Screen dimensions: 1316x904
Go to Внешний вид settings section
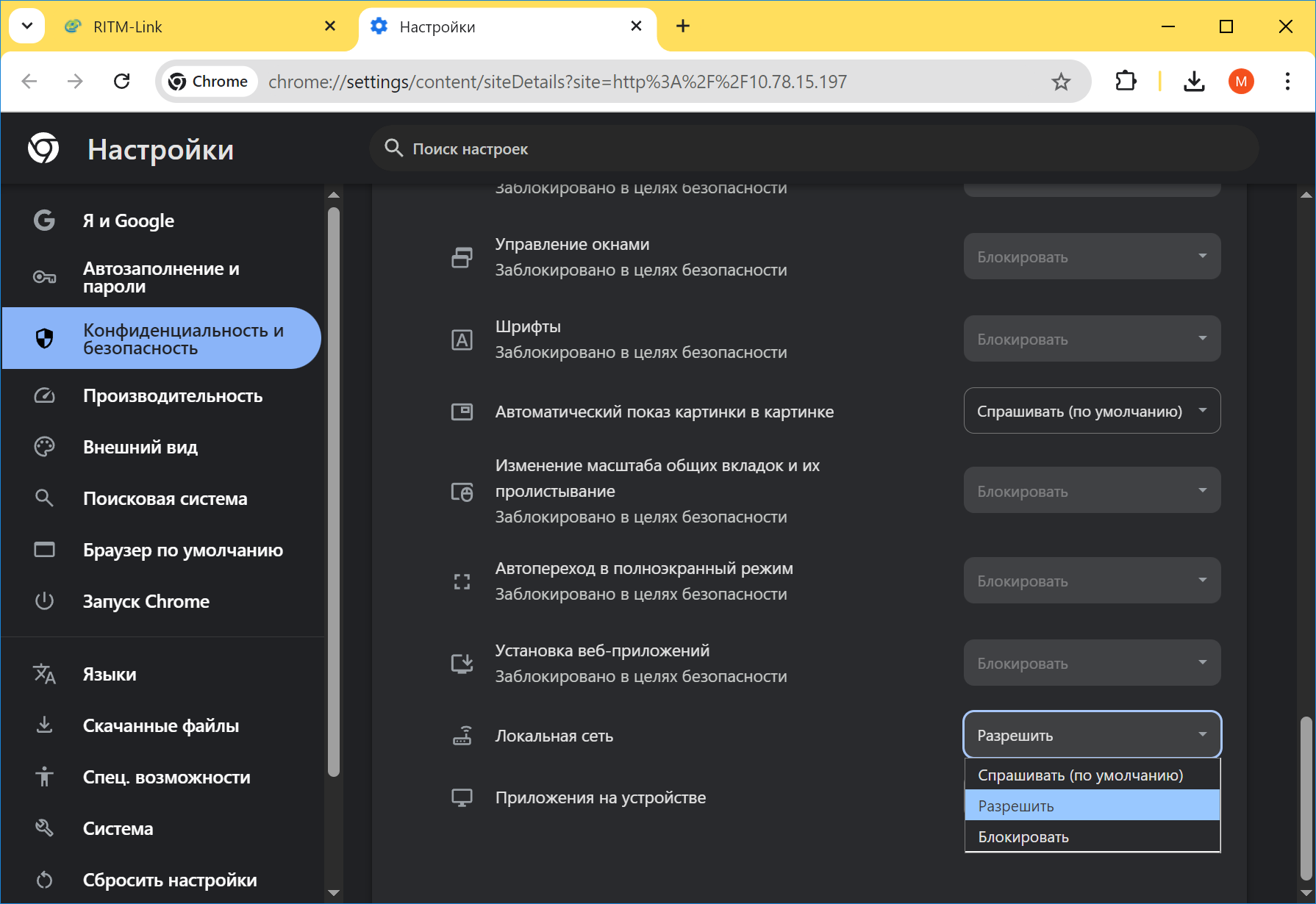[x=140, y=448]
